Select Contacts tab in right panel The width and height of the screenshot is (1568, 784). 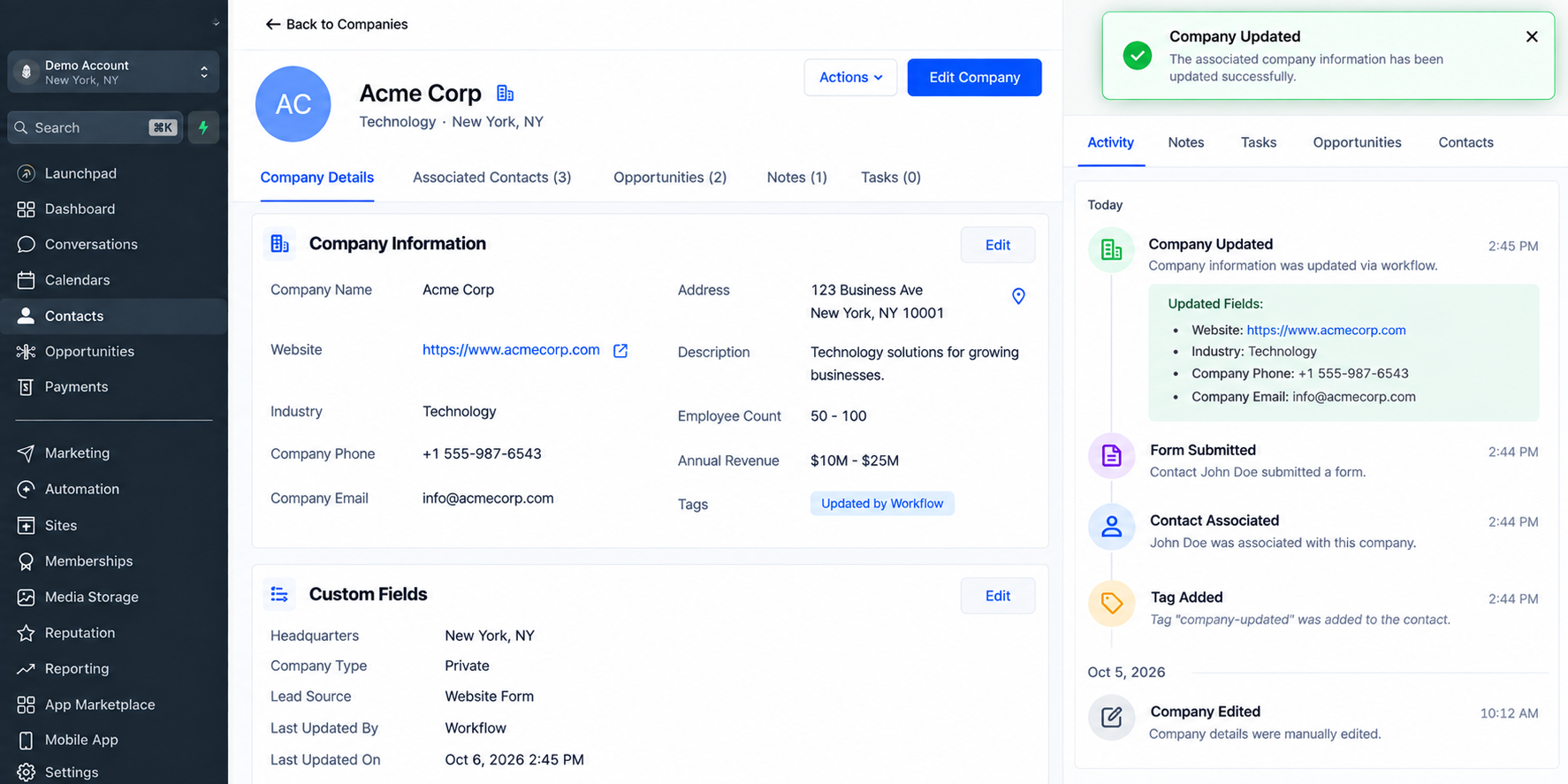point(1465,142)
